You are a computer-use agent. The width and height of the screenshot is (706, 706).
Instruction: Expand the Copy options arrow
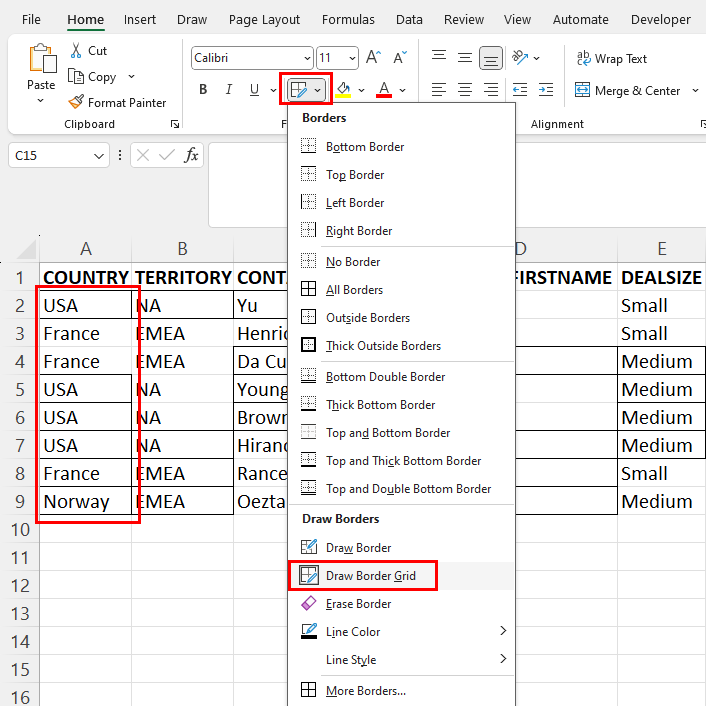131,77
